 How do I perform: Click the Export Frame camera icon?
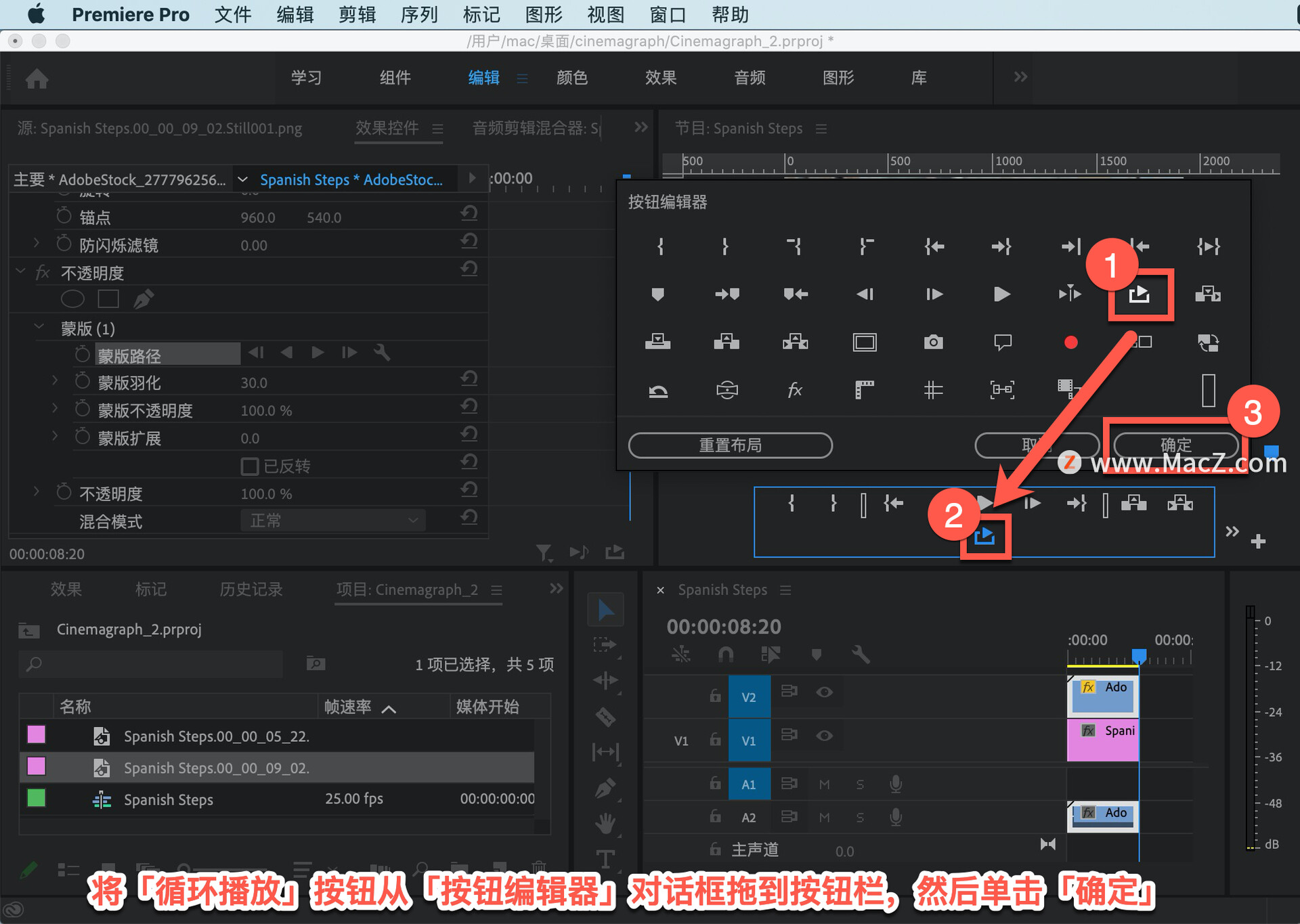pos(933,342)
